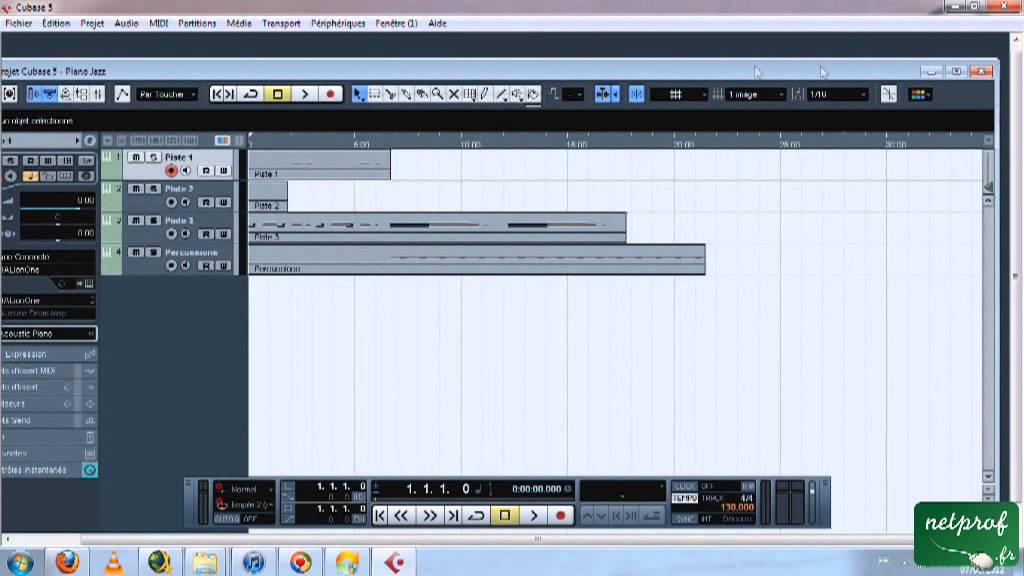Click the Snap to Zero Crossing icon
This screenshot has height=576, width=1024.
[x=888, y=95]
